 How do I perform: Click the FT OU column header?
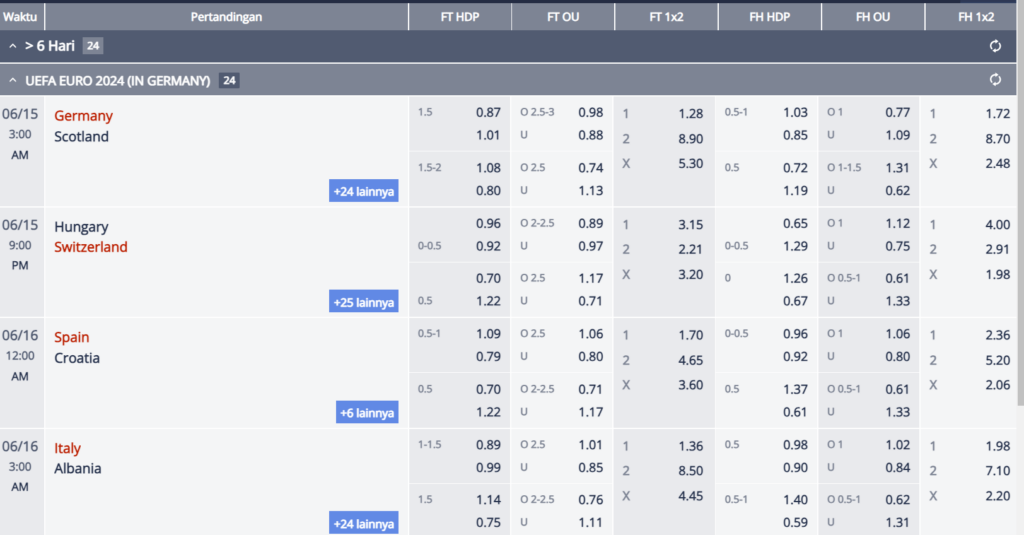click(563, 17)
